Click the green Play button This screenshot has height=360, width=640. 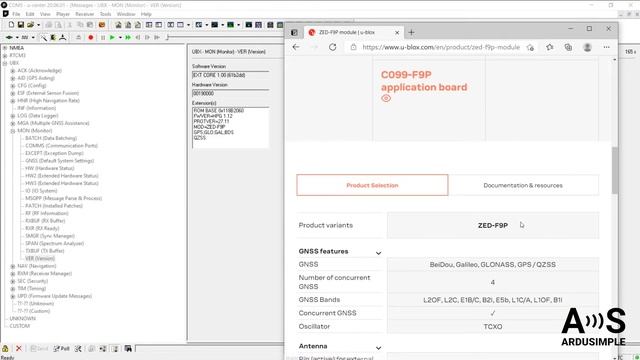click(x=112, y=38)
